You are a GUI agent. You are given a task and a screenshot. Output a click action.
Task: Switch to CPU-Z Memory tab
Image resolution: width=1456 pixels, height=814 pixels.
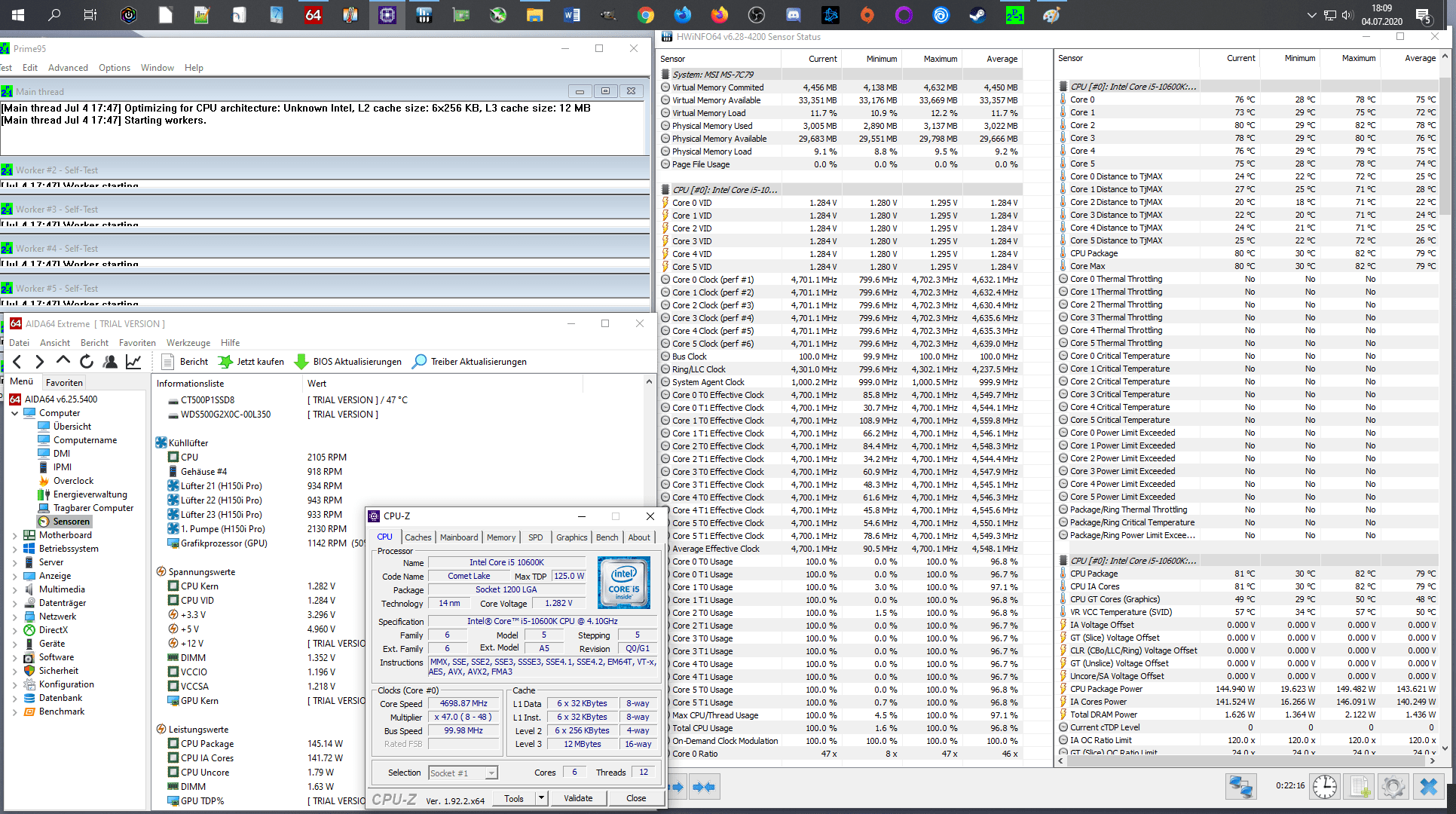[x=500, y=537]
